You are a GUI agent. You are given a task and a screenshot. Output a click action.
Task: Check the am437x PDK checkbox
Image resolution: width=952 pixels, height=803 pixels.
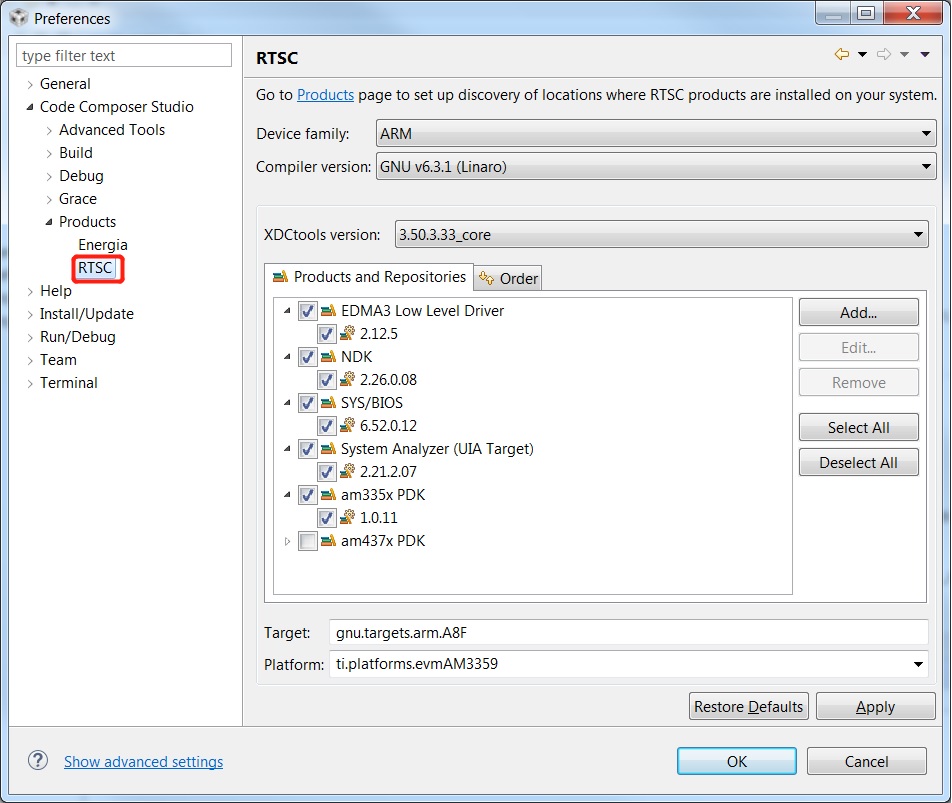point(308,541)
